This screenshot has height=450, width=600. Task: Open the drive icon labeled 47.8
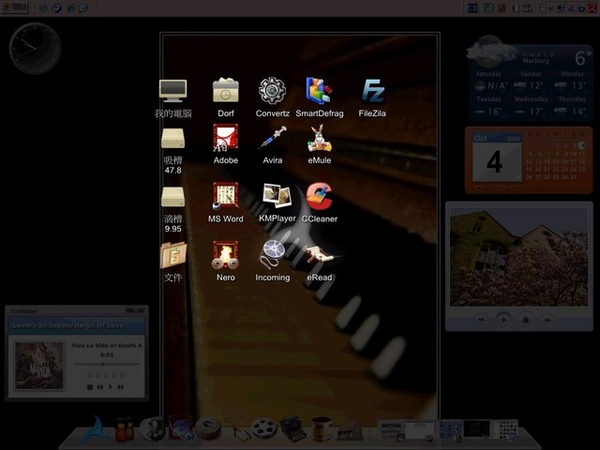tap(173, 139)
